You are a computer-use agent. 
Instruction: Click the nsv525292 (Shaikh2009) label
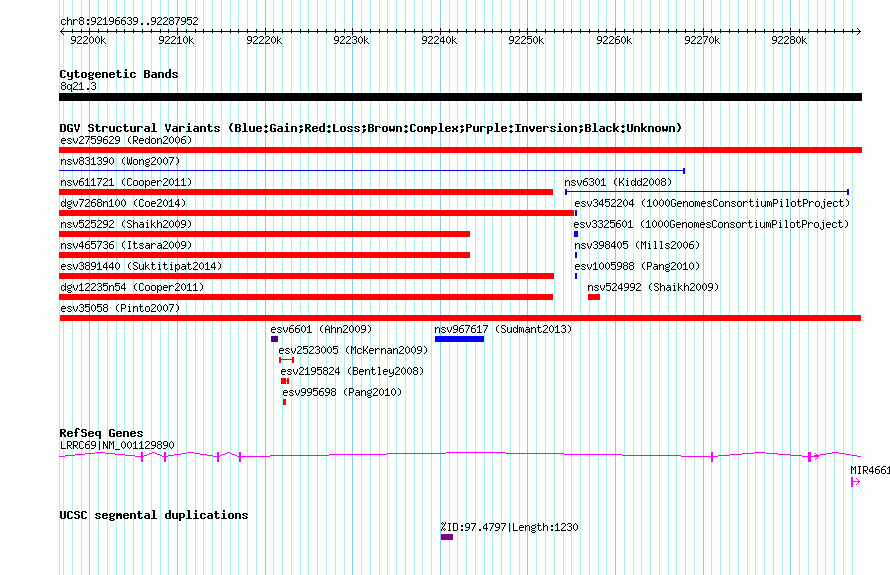[x=126, y=224]
